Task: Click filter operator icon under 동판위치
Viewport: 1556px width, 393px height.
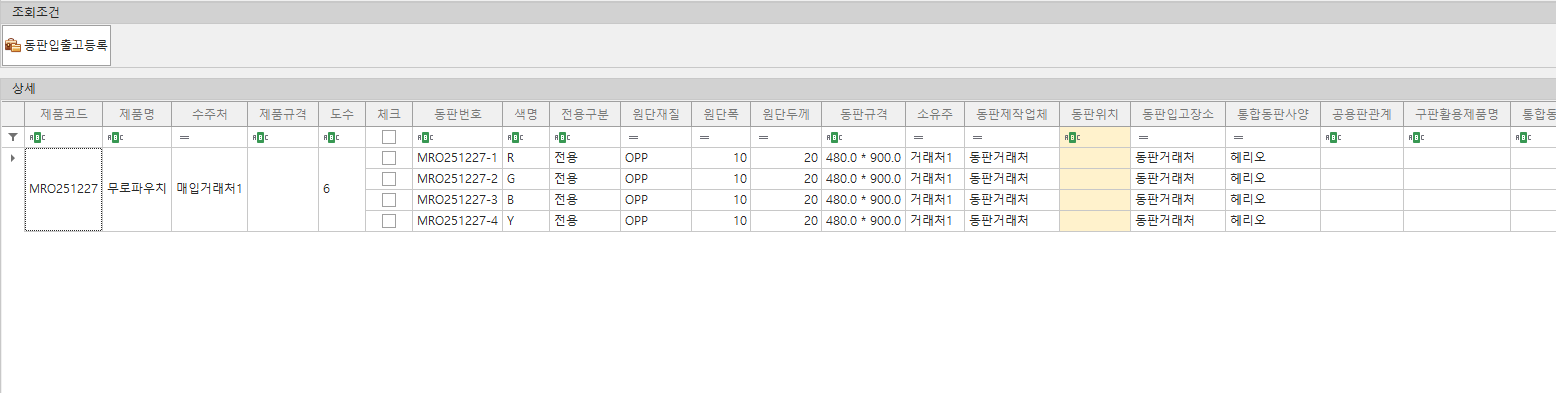Action: pyautogui.click(x=1072, y=137)
